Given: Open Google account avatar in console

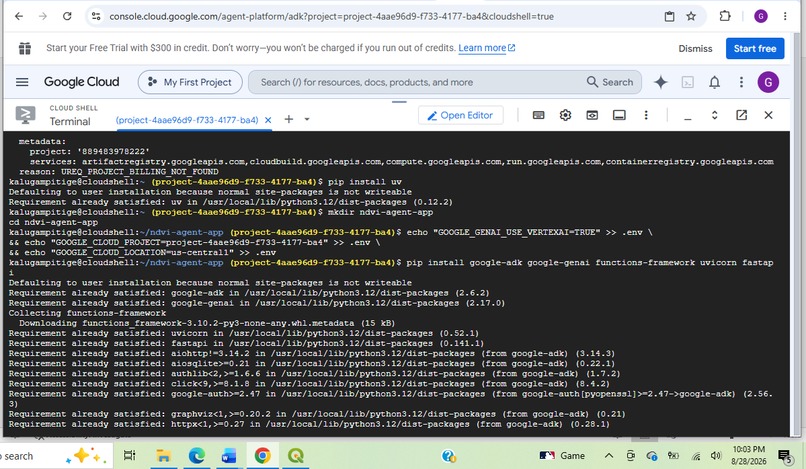Looking at the screenshot, I should 768,82.
